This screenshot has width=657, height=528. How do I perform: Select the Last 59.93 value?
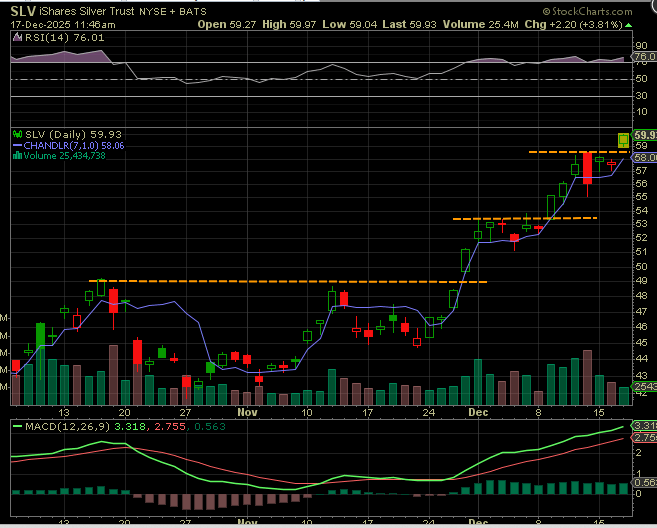point(409,24)
